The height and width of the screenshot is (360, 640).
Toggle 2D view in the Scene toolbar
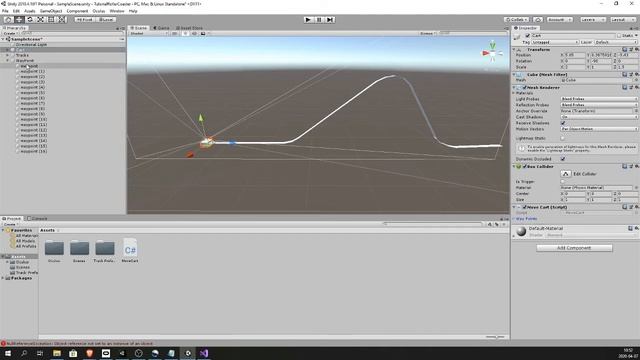tap(174, 33)
